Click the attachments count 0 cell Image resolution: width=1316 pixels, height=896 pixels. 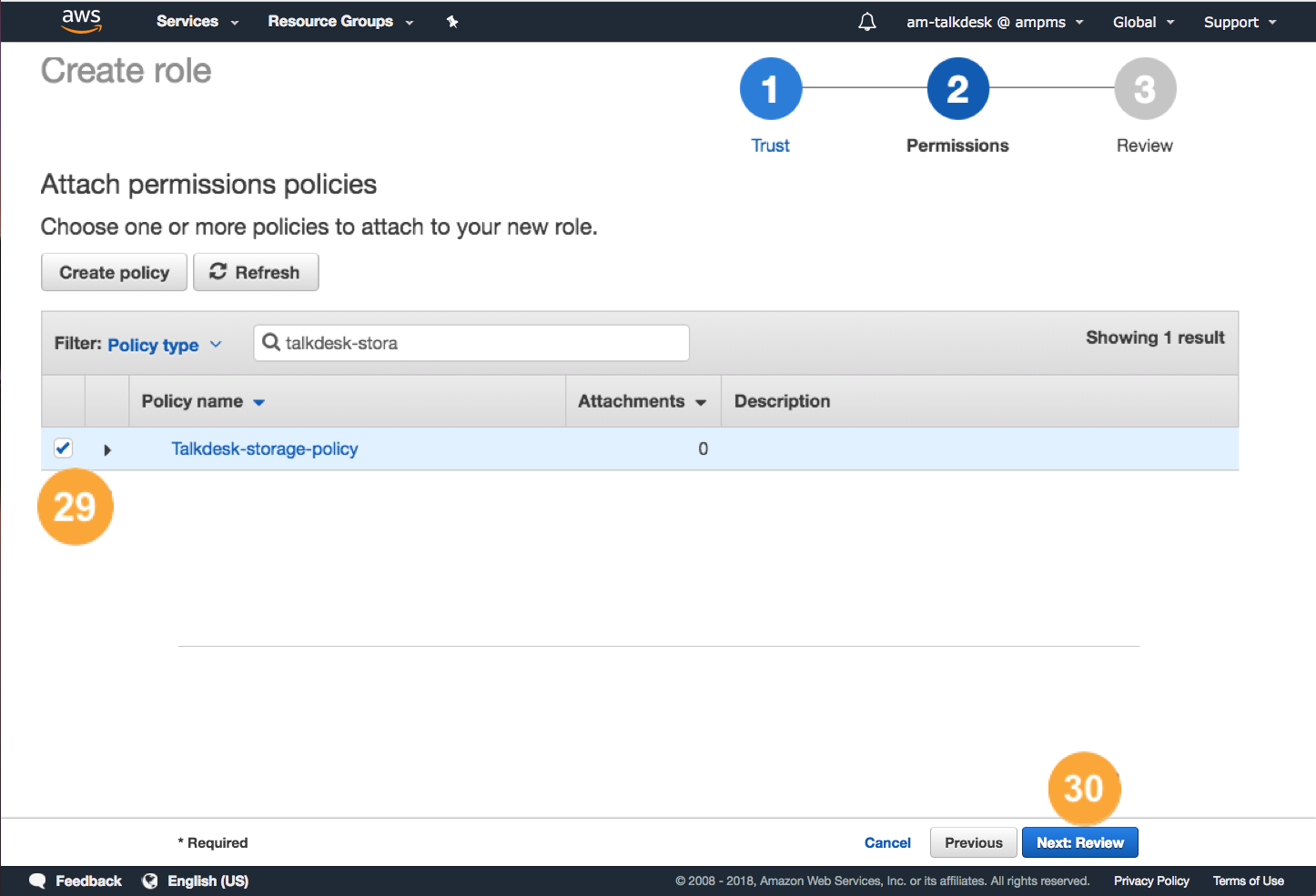(703, 448)
